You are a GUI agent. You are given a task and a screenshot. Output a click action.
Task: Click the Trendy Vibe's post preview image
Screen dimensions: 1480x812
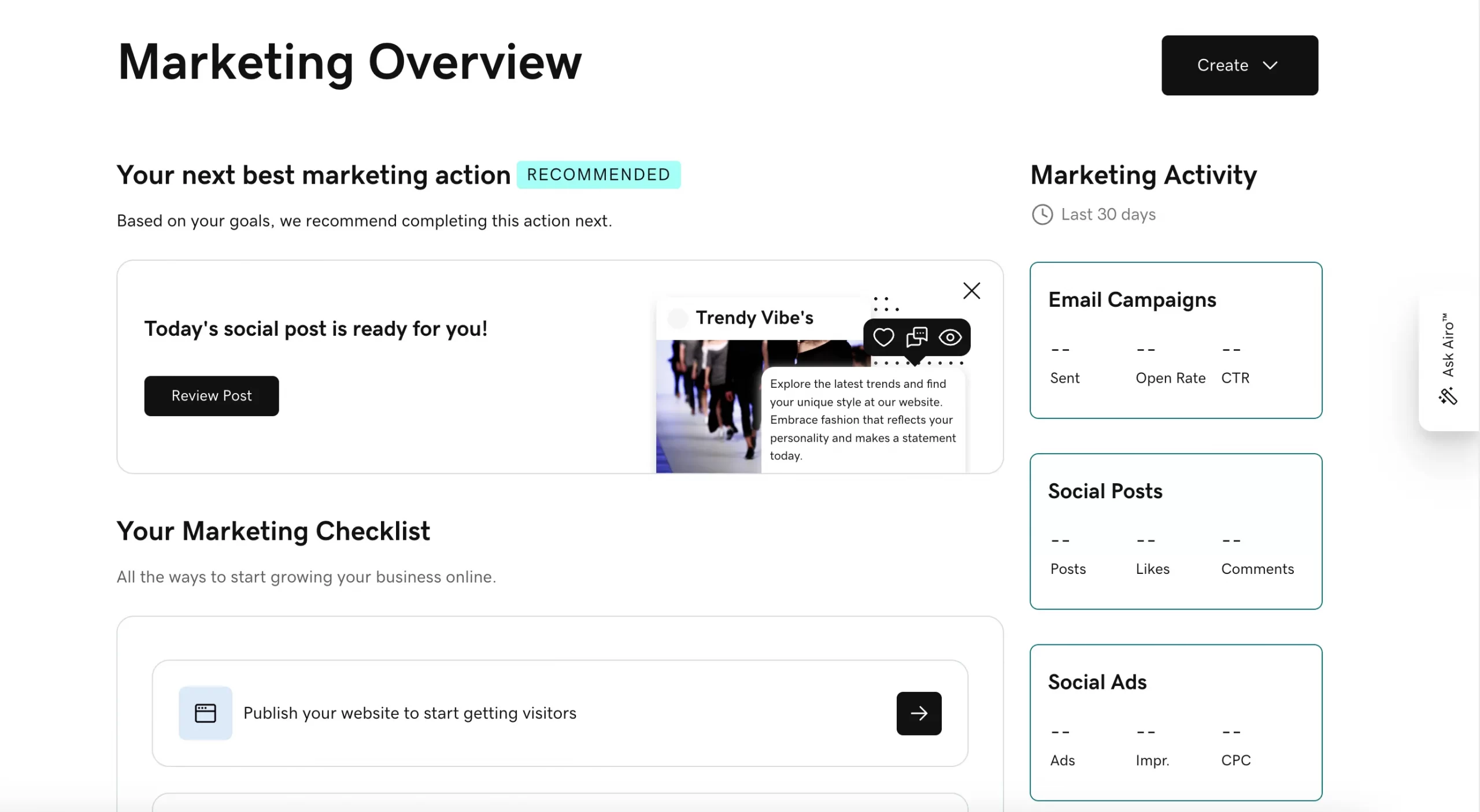pos(709,406)
